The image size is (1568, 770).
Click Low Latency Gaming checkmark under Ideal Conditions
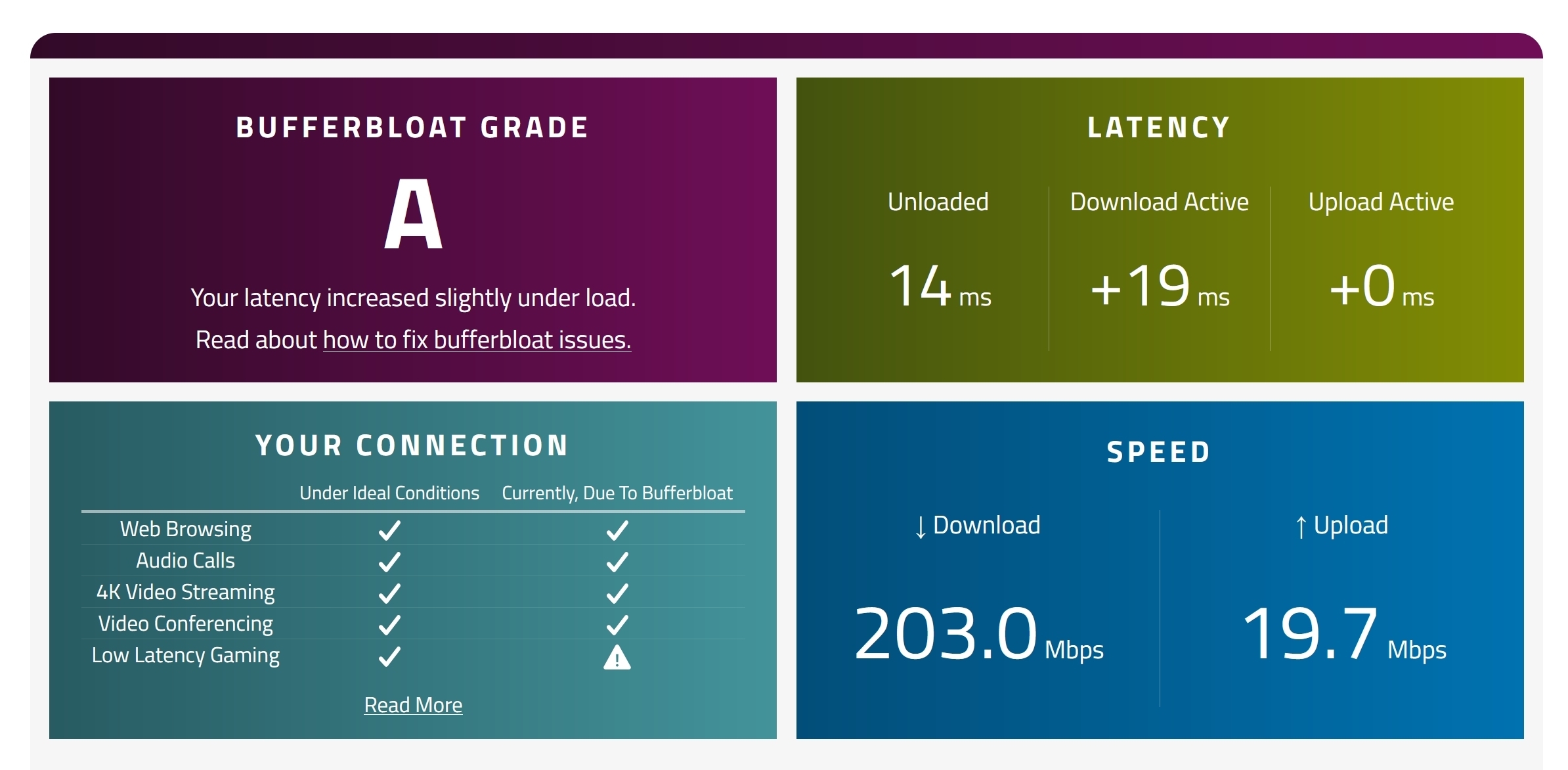tap(389, 656)
